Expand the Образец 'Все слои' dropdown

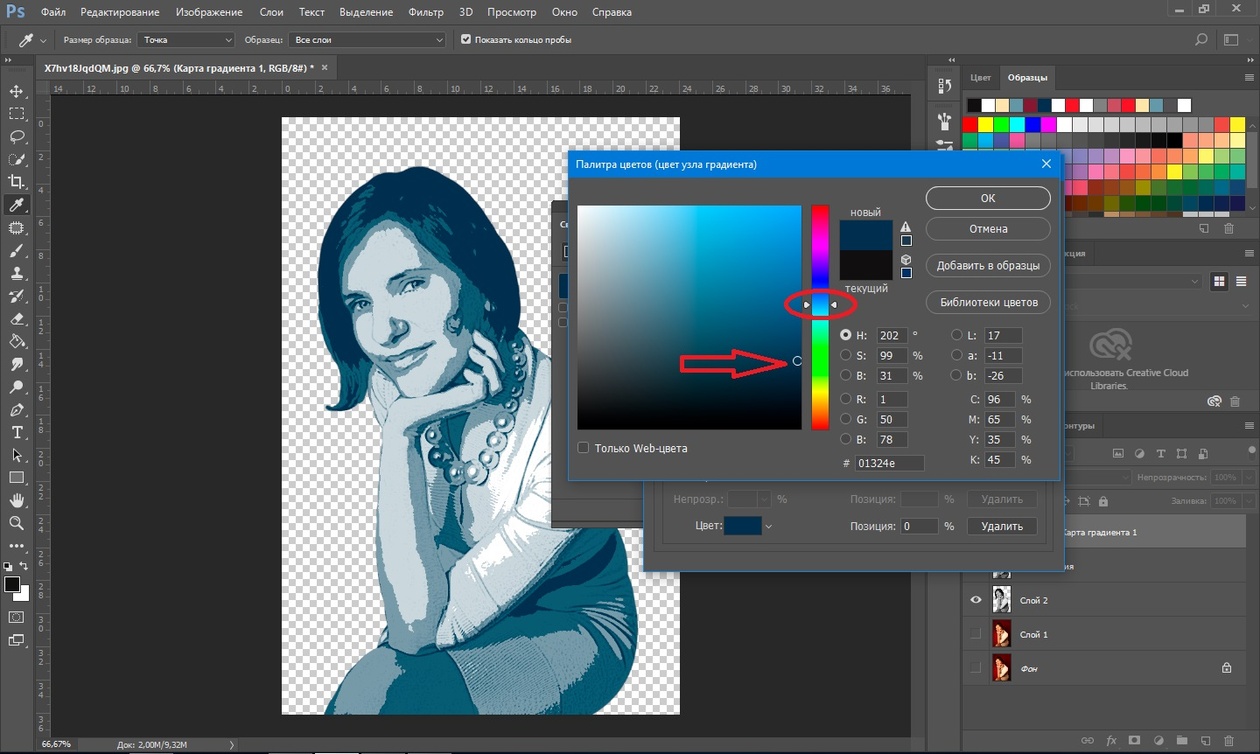click(367, 40)
